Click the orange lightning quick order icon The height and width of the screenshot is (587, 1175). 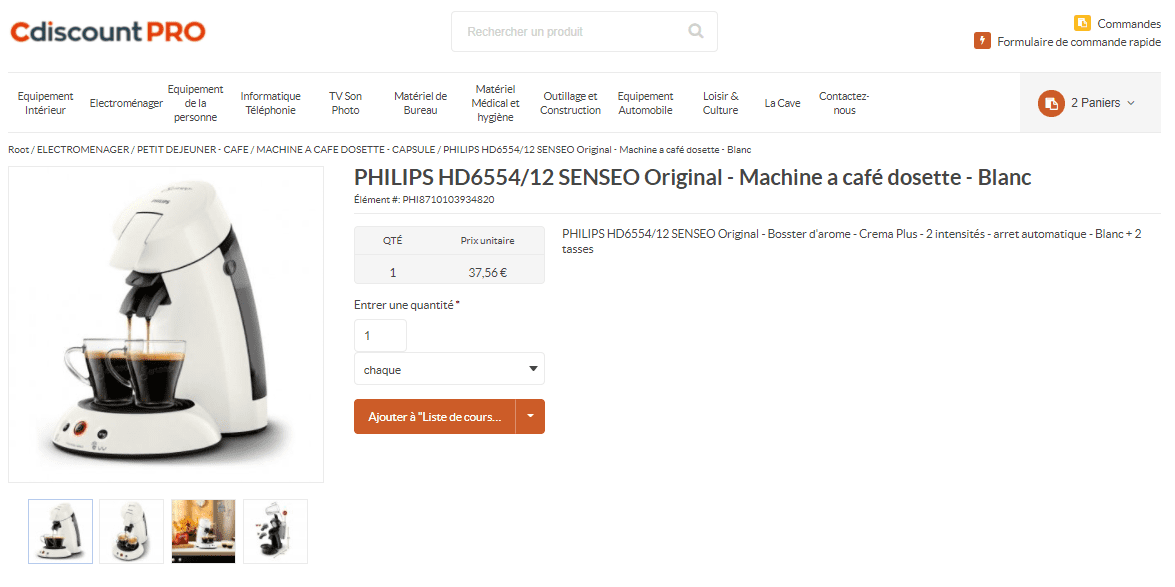pyautogui.click(x=982, y=41)
